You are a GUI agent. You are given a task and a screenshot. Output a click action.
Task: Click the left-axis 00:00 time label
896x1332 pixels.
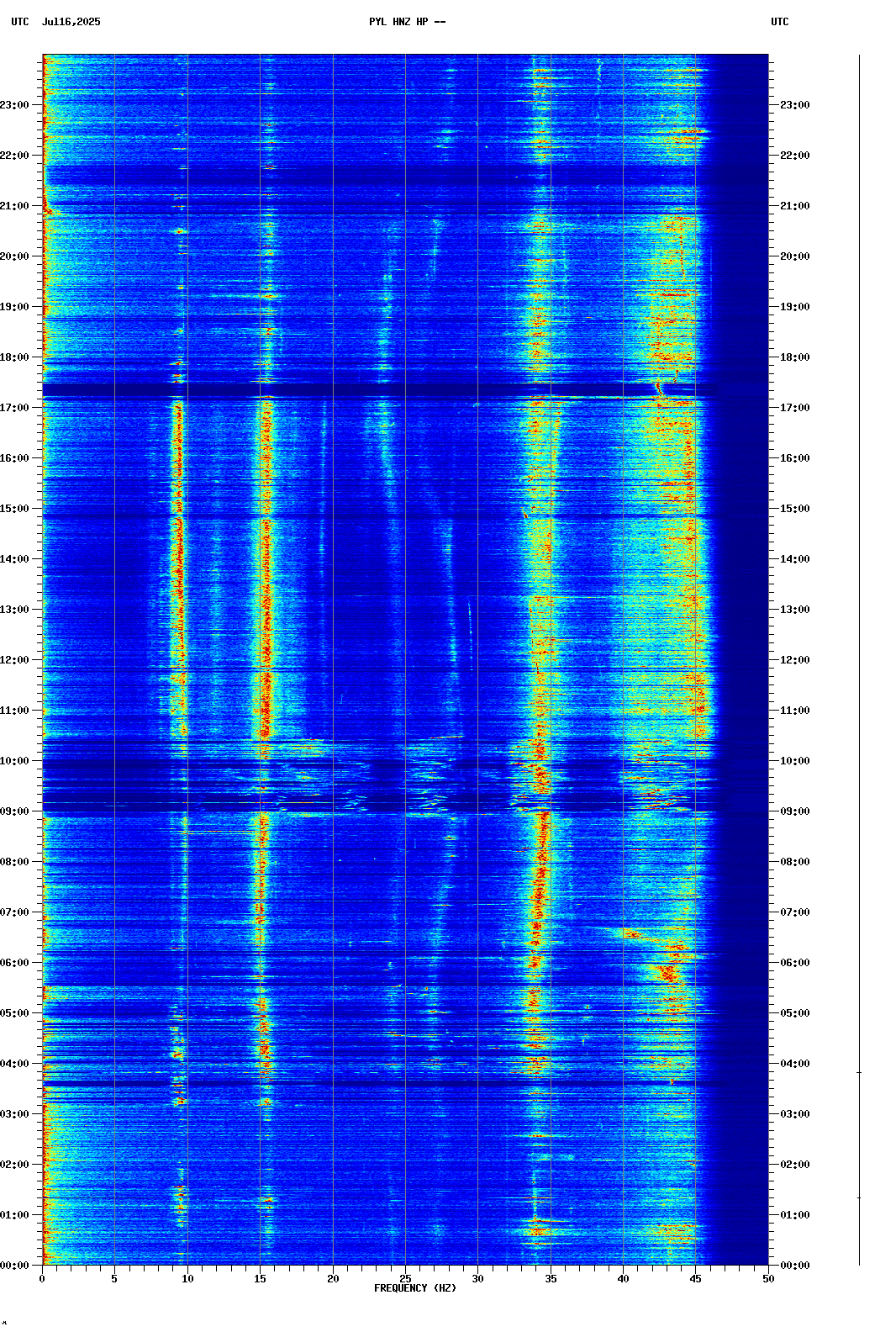coord(14,1266)
